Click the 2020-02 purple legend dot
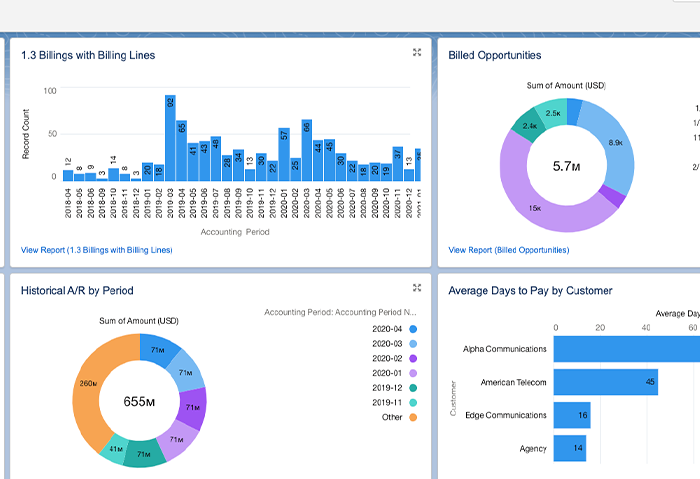The image size is (700, 479). [413, 358]
